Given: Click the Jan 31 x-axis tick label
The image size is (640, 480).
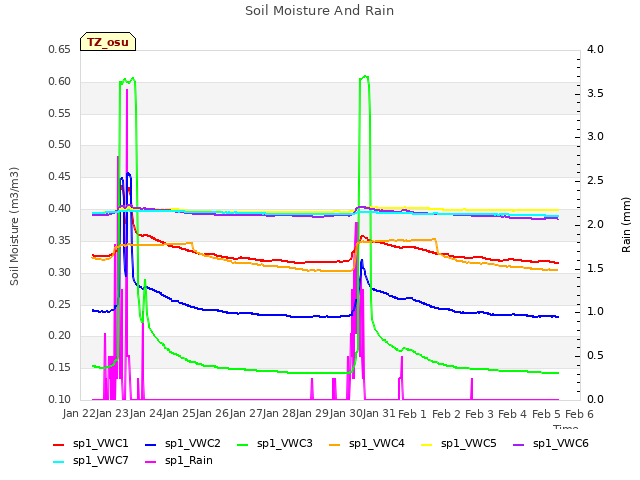Looking at the screenshot, I should click(x=379, y=413).
